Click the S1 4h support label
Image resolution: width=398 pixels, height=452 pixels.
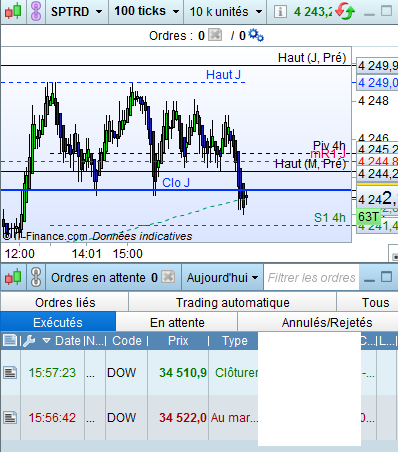pos(330,218)
